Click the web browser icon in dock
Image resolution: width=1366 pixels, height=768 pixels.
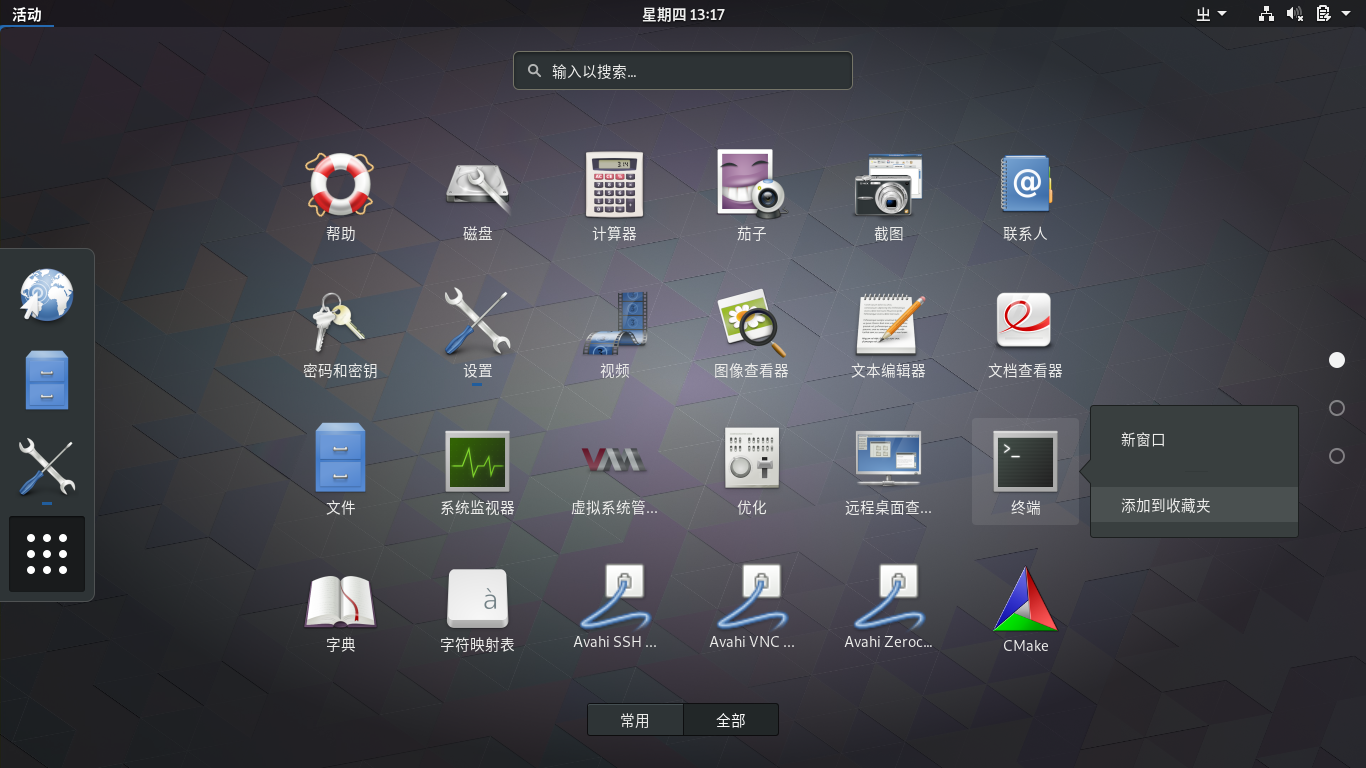point(47,295)
